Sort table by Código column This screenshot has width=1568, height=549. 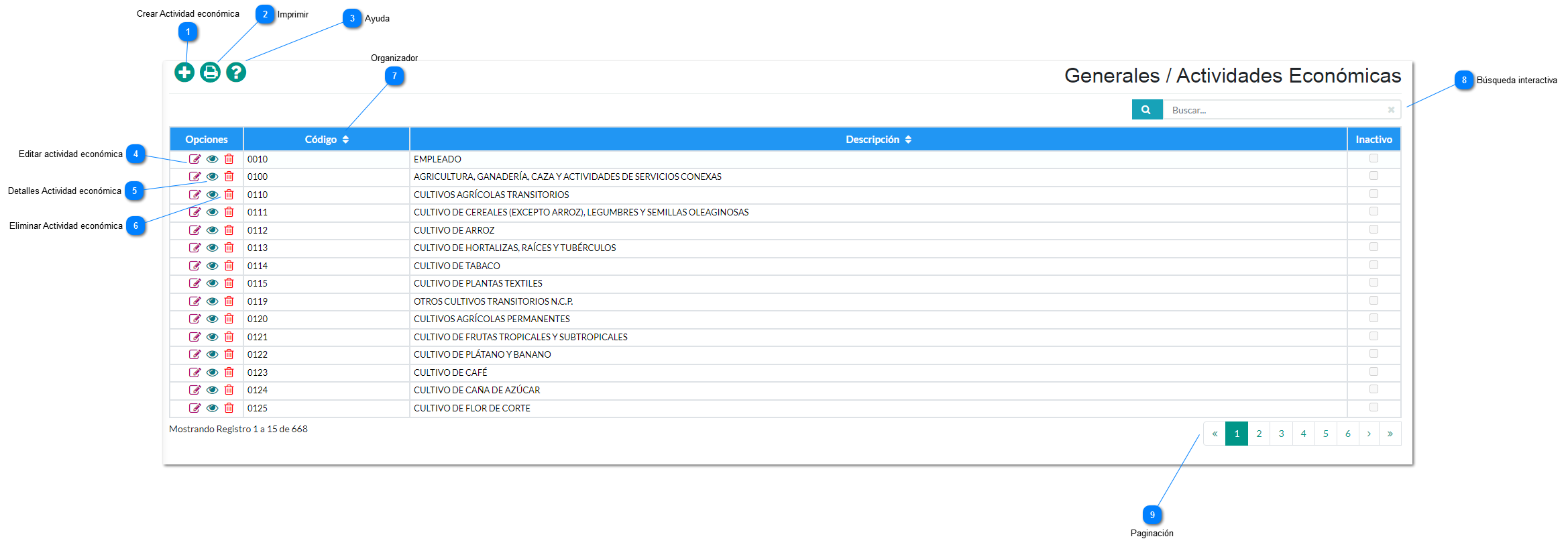click(327, 140)
